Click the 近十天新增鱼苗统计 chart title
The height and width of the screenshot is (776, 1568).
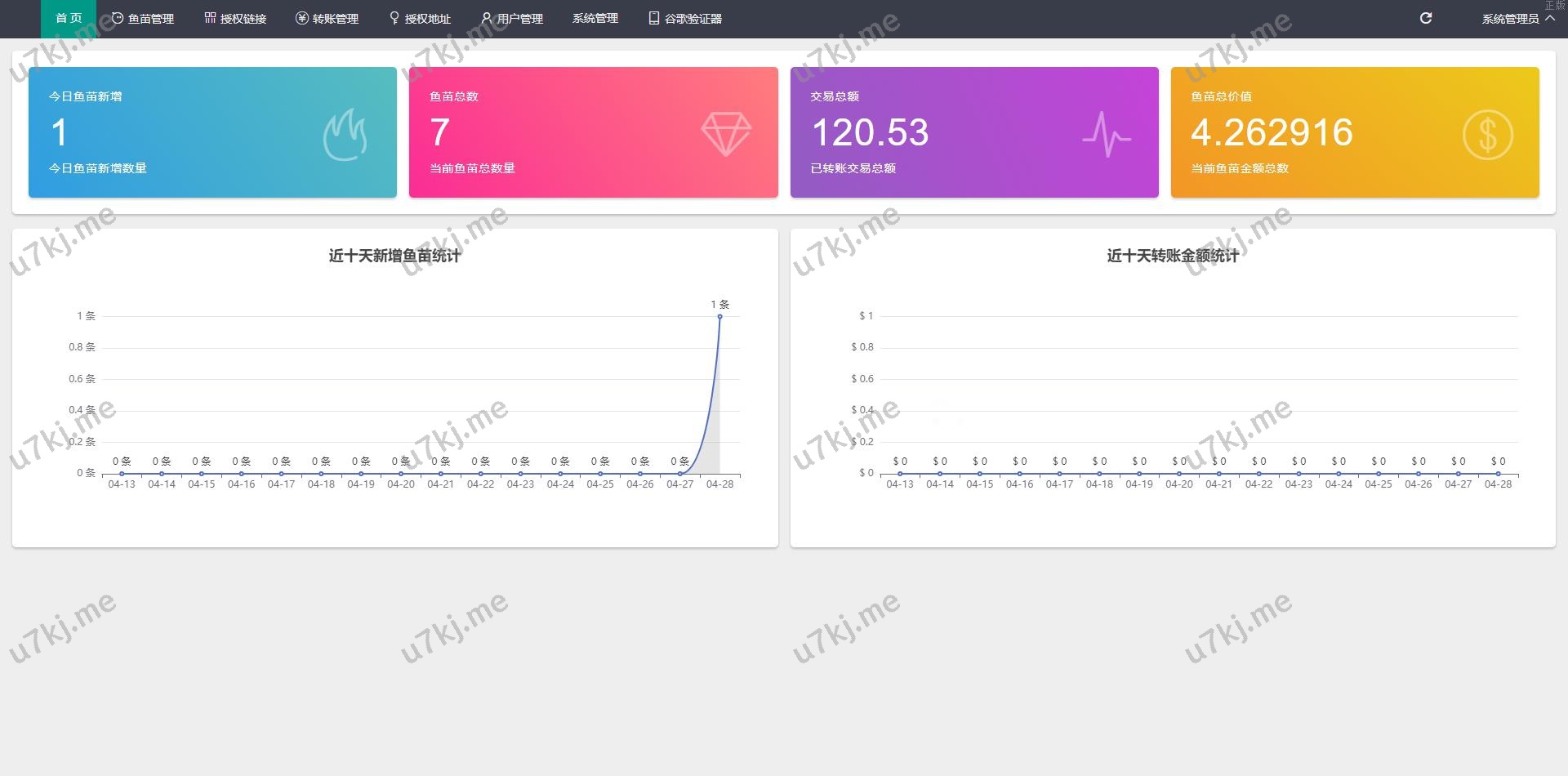[394, 256]
